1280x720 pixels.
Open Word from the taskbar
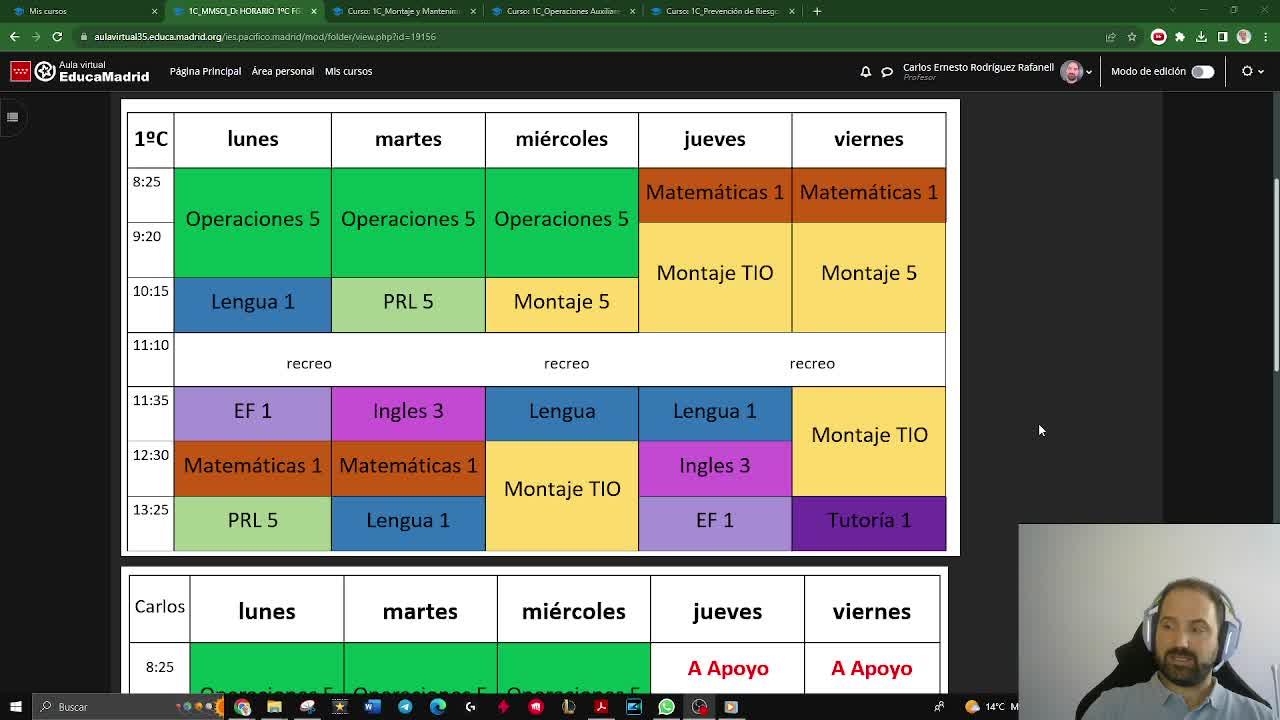[372, 707]
